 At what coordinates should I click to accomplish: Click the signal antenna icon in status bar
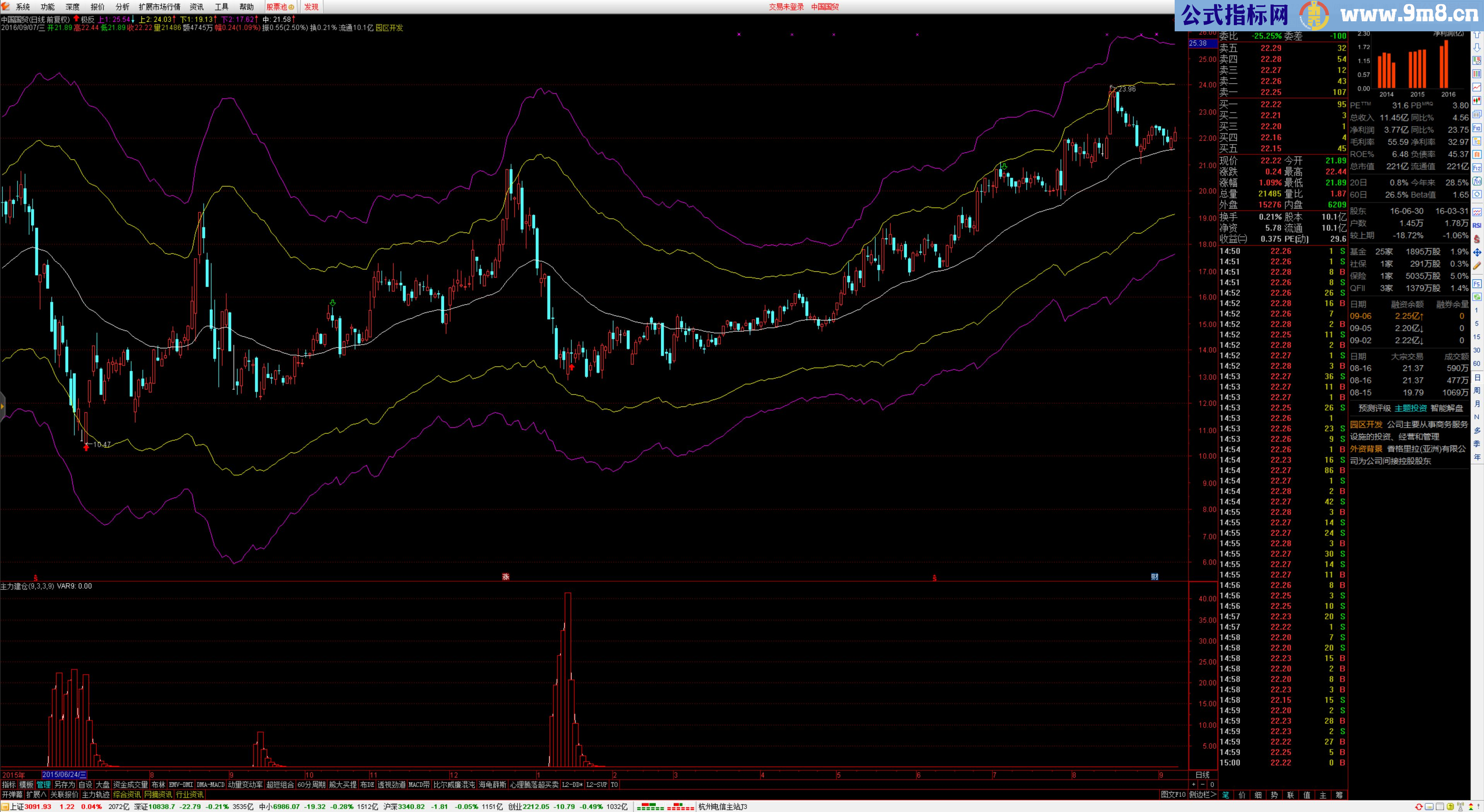coord(1460,806)
